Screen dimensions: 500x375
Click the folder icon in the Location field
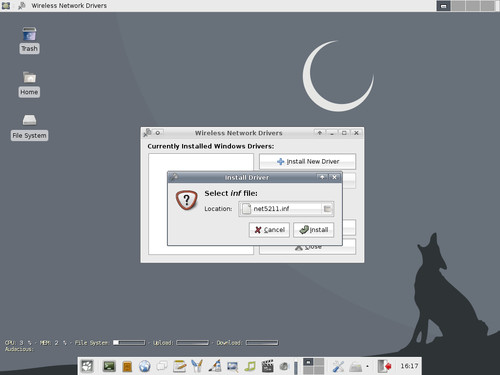click(327, 209)
